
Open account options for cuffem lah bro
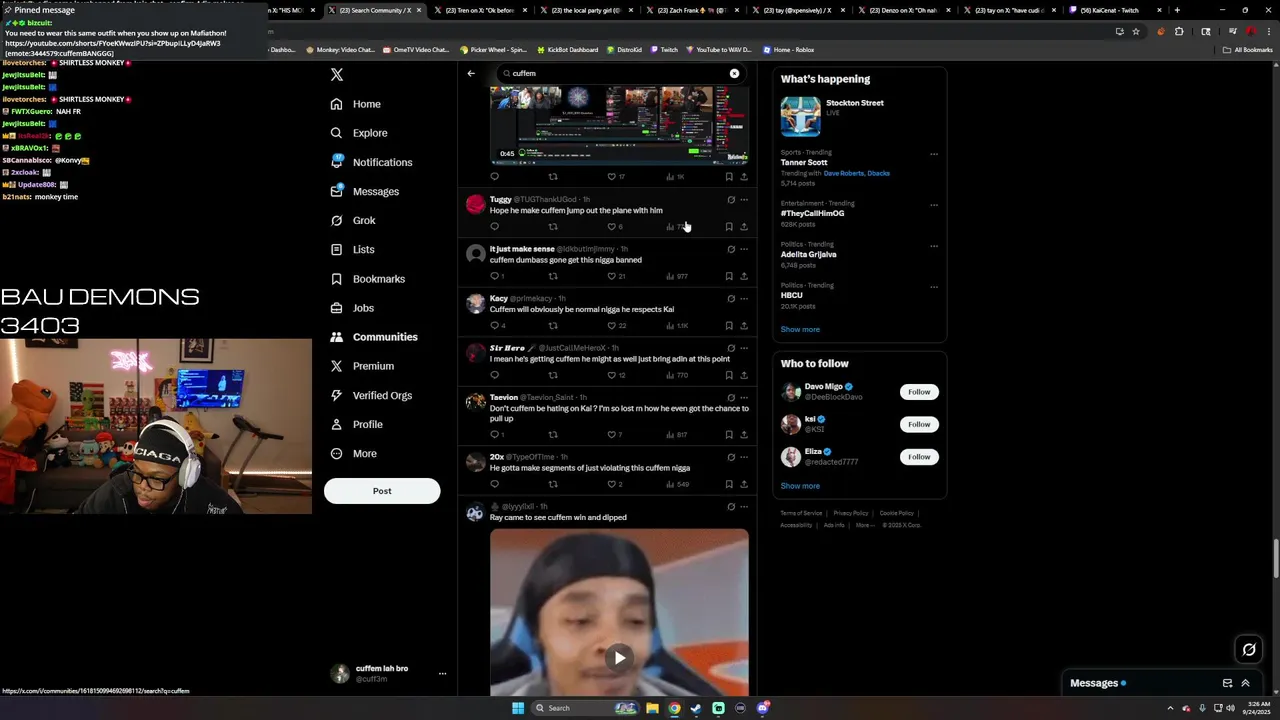(442, 674)
